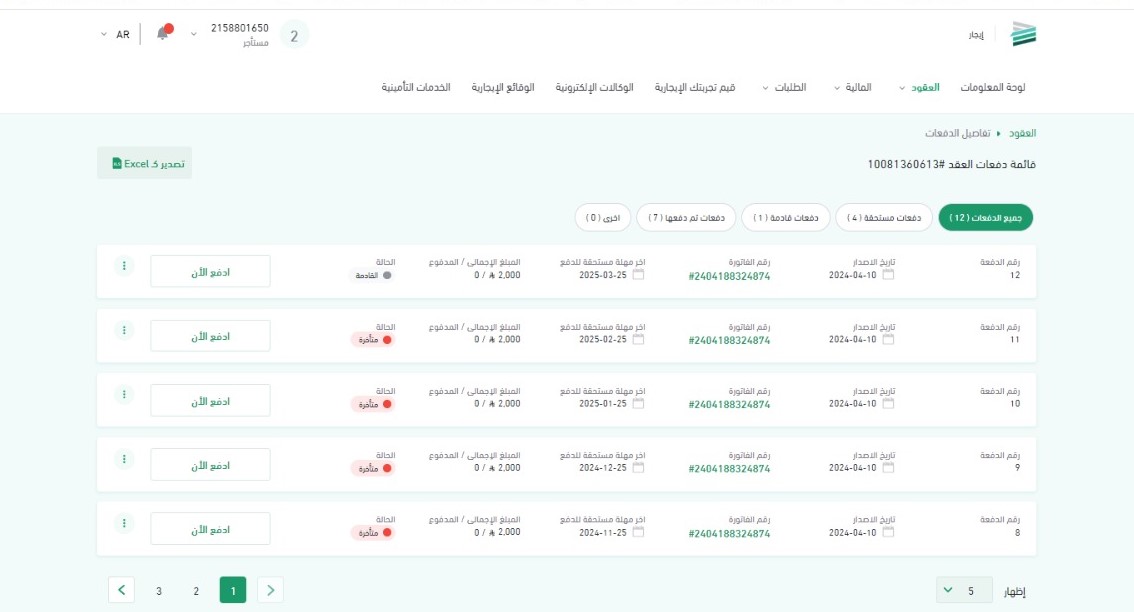The image size is (1134, 612).
Task: Switch to دفعات تم دفعها (7) tab
Action: tap(686, 217)
